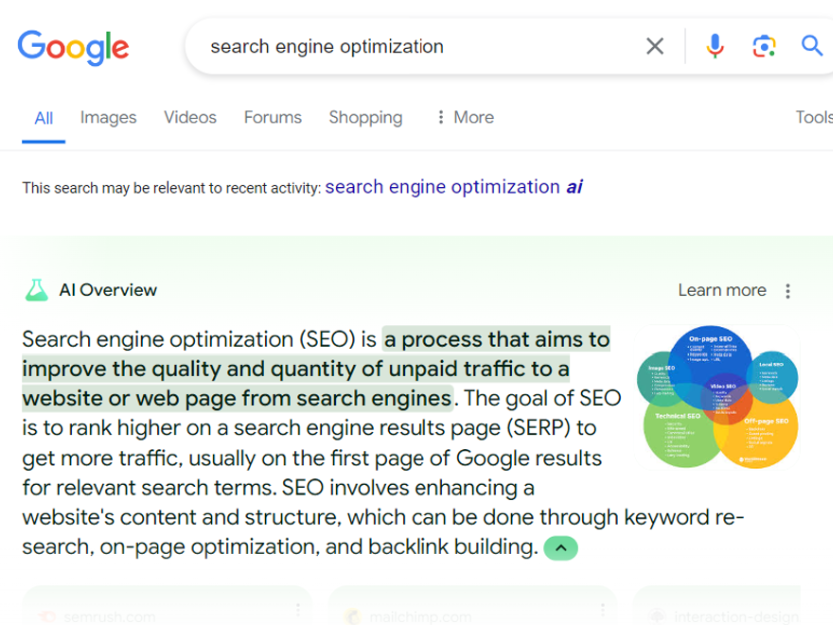Click the Google logo
This screenshot has height=625, width=833.
coord(73,48)
